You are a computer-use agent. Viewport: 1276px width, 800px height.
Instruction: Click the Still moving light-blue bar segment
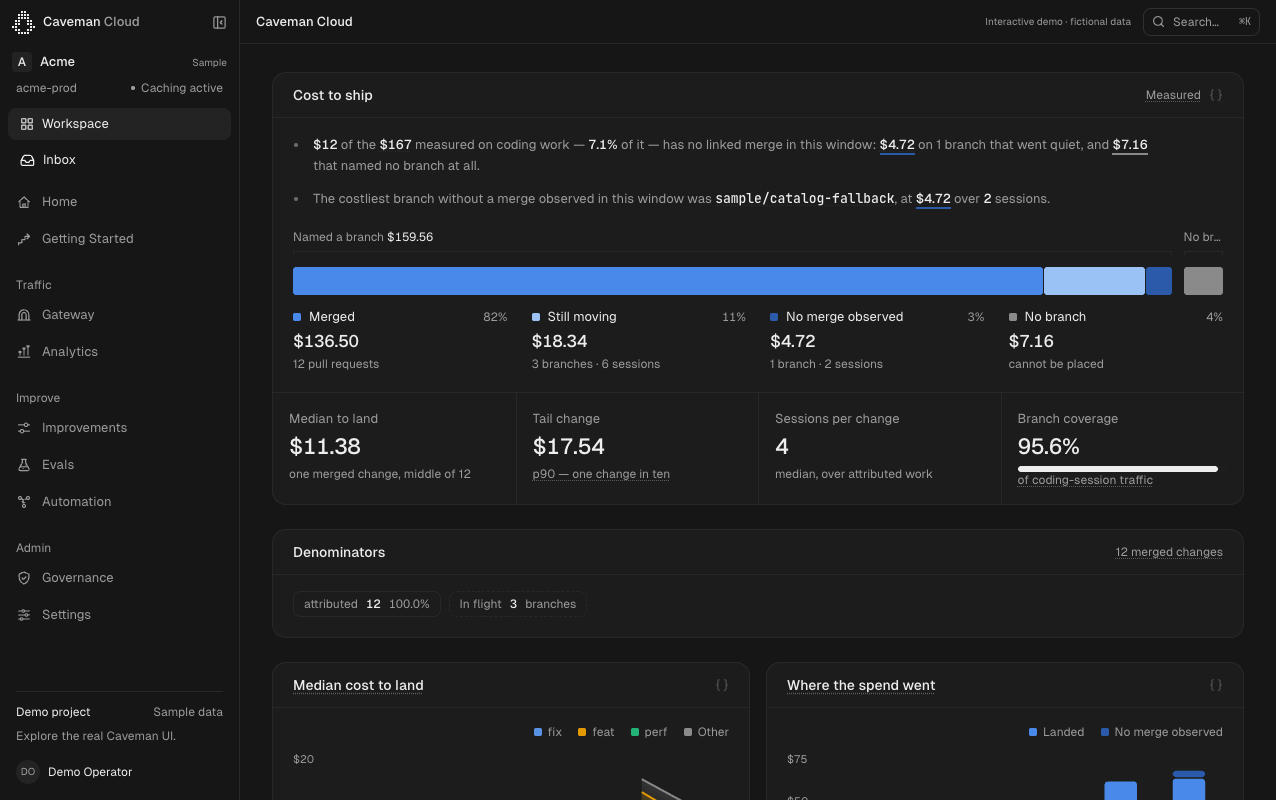pyautogui.click(x=1094, y=281)
